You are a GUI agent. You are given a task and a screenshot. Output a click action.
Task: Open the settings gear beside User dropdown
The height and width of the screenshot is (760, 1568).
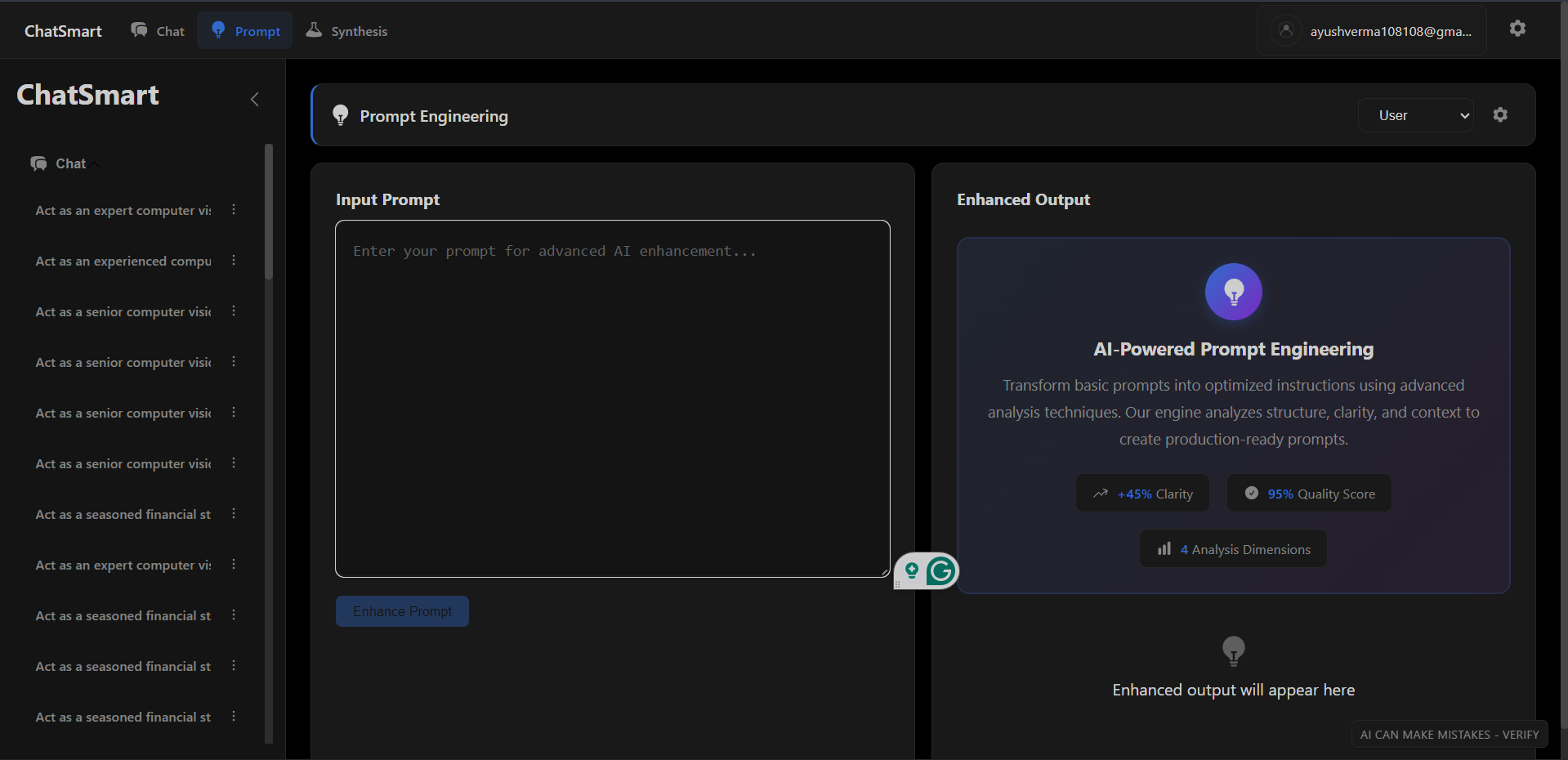coord(1500,114)
